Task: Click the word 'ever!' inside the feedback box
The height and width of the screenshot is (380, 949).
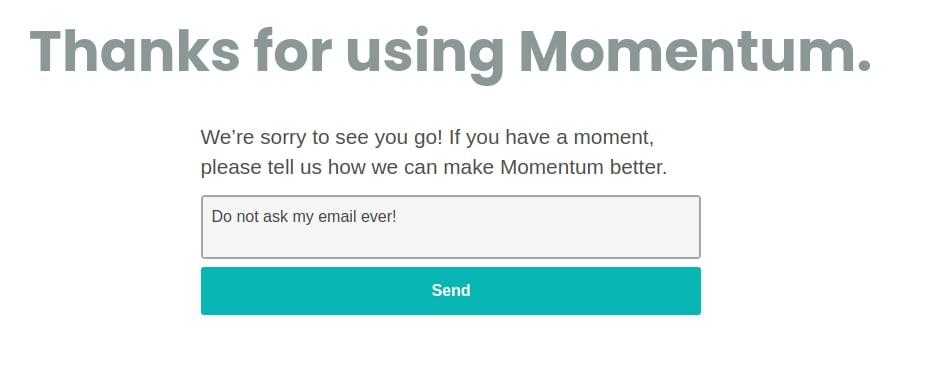Action: coord(379,217)
